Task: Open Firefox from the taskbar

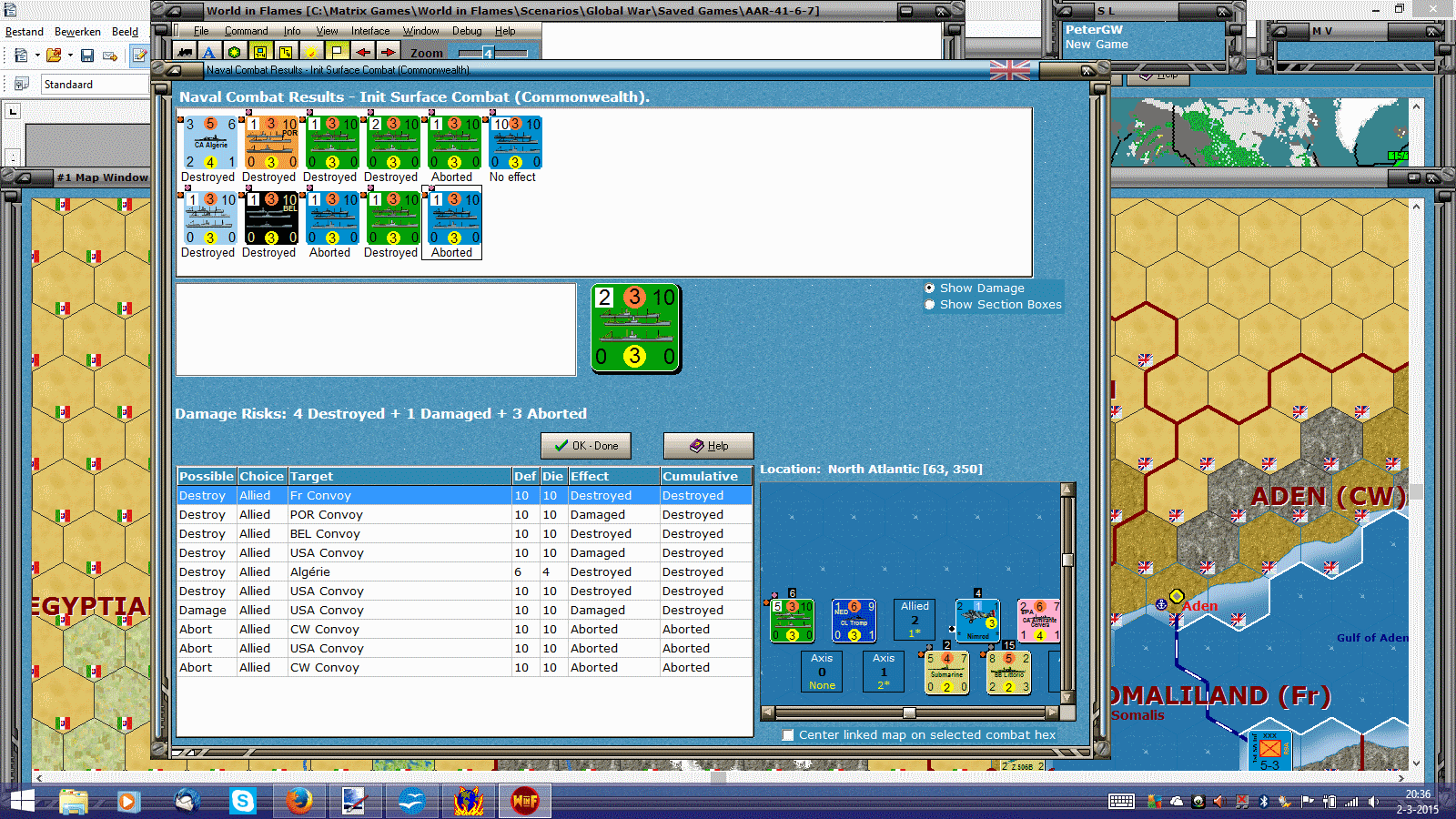Action: (x=298, y=801)
